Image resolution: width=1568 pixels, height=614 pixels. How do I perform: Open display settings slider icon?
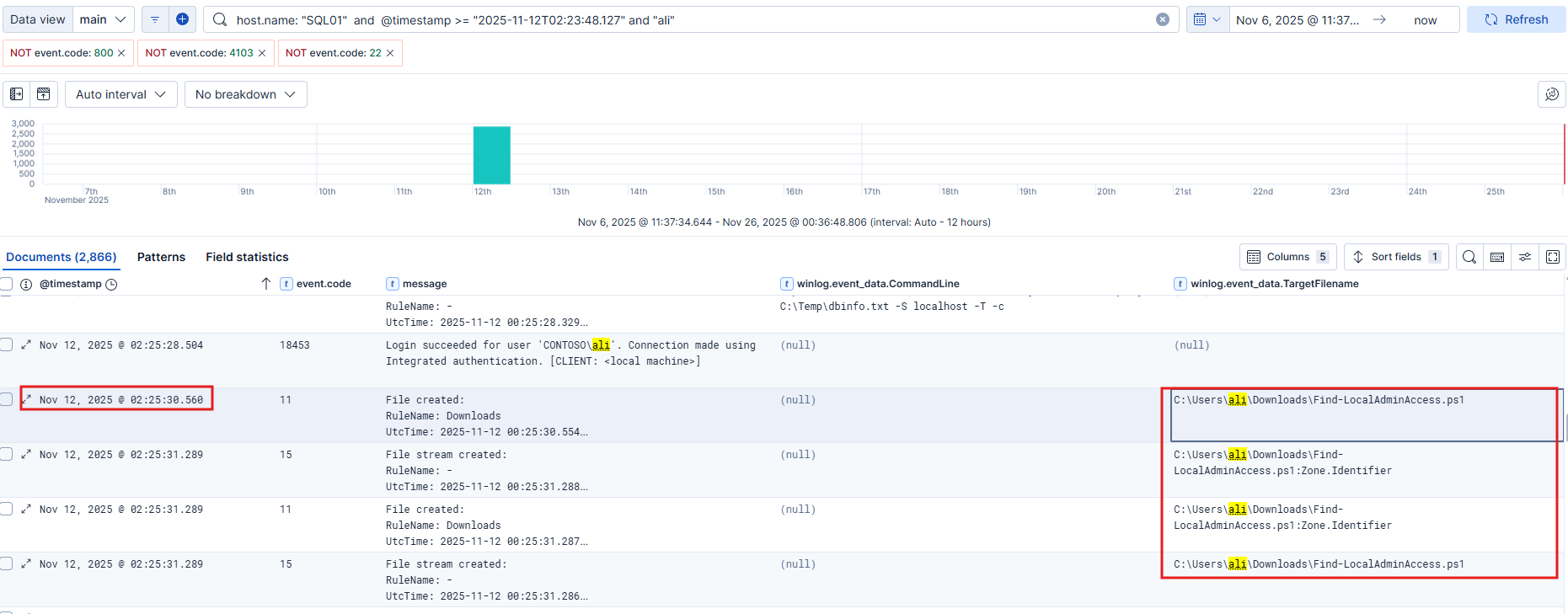click(x=1525, y=257)
